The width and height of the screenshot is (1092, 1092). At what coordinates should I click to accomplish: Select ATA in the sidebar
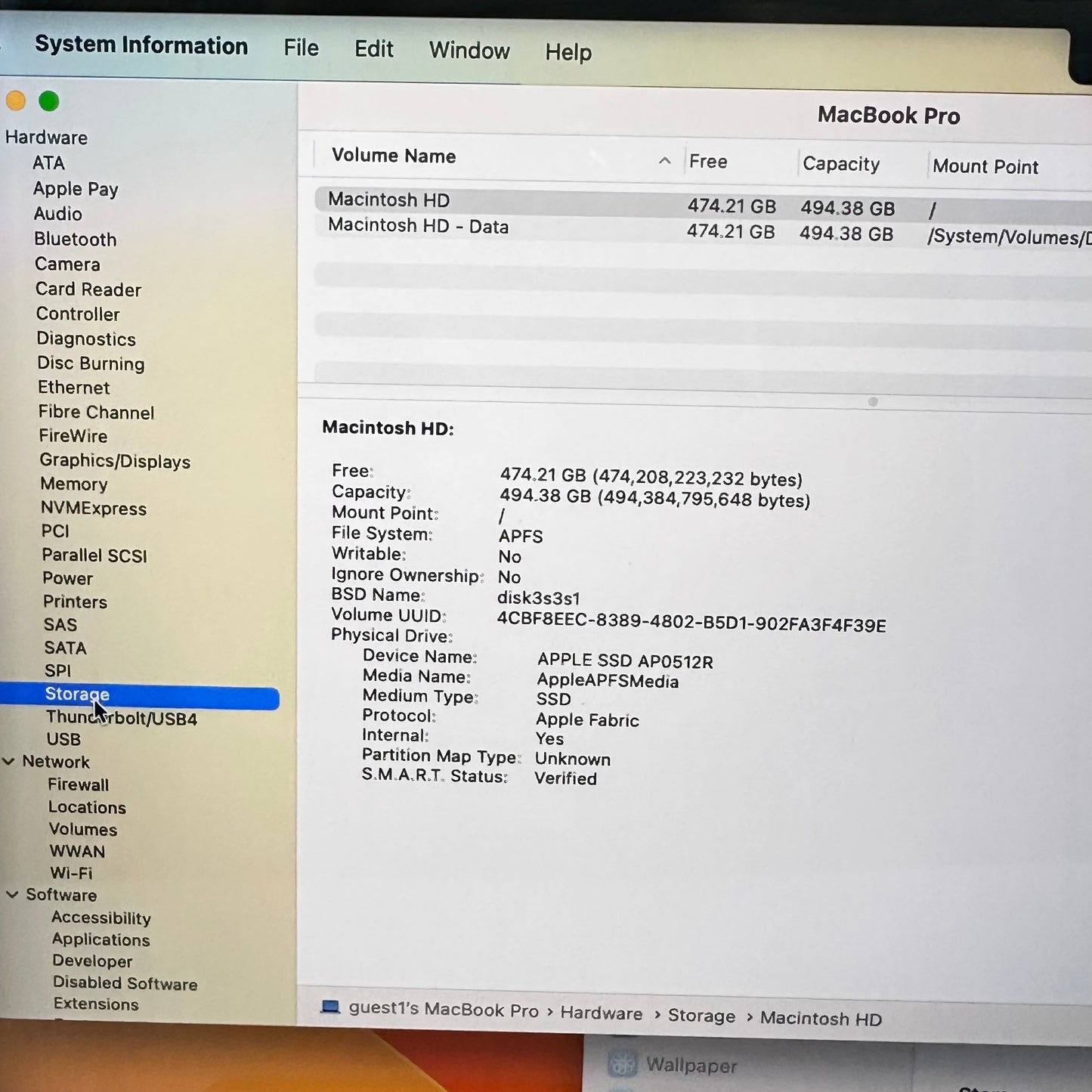coord(48,163)
